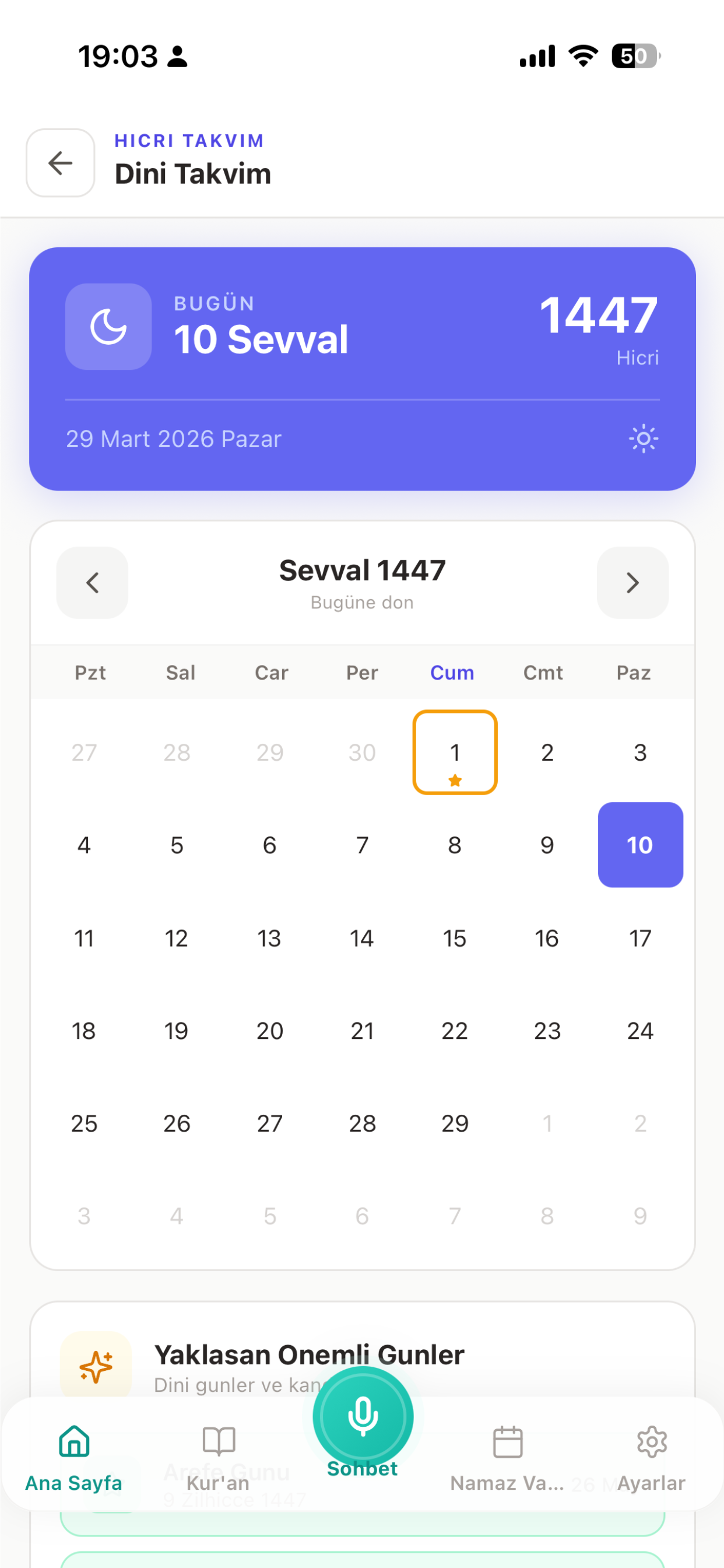Tap the sun icon in today card
Viewport: 724px width, 1568px height.
[643, 438]
